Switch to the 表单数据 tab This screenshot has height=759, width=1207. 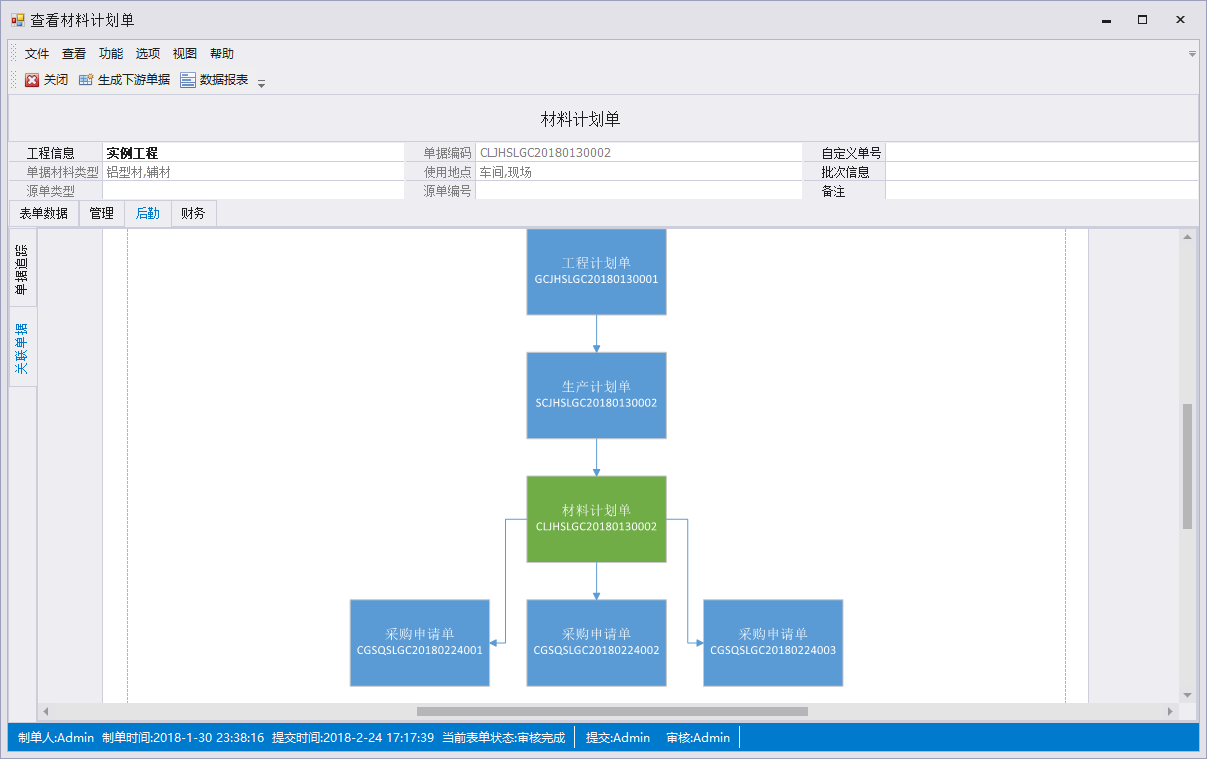(44, 213)
